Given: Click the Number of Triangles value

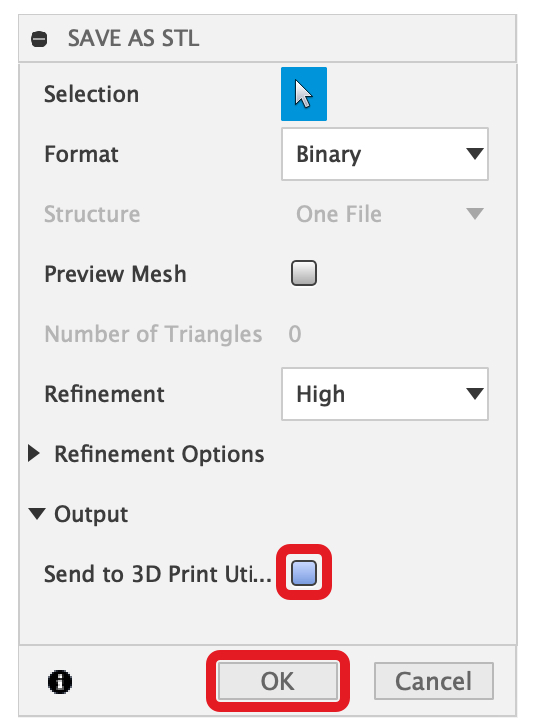Looking at the screenshot, I should 295,334.
